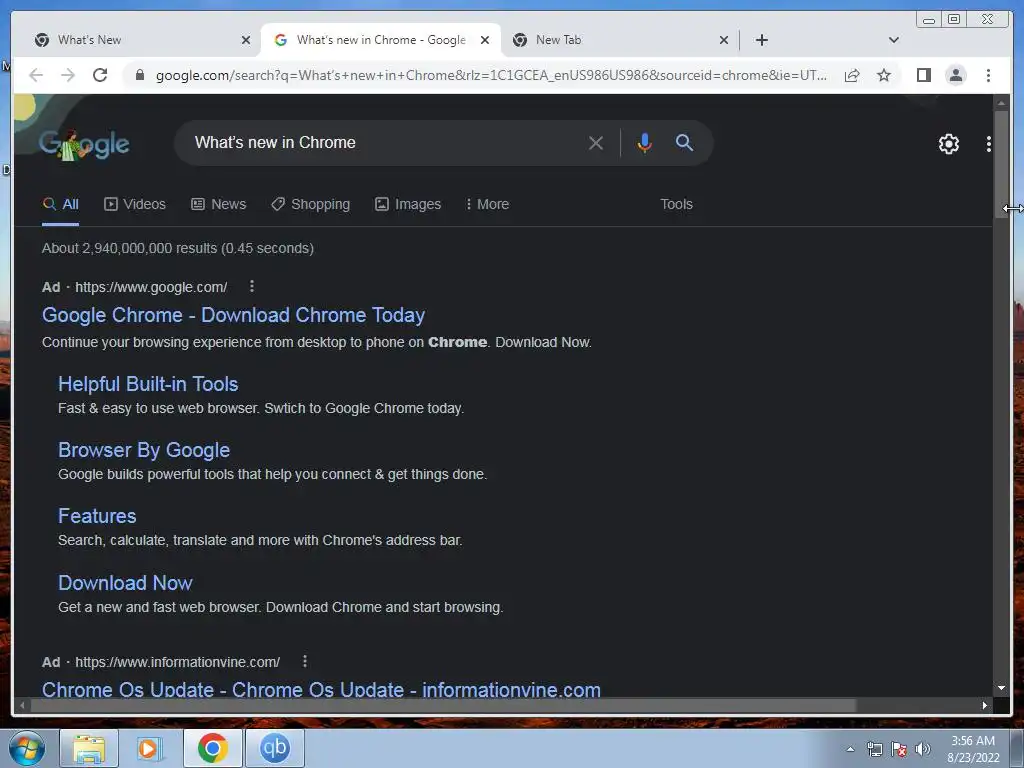Open Windows Explorer from taskbar

click(89, 748)
